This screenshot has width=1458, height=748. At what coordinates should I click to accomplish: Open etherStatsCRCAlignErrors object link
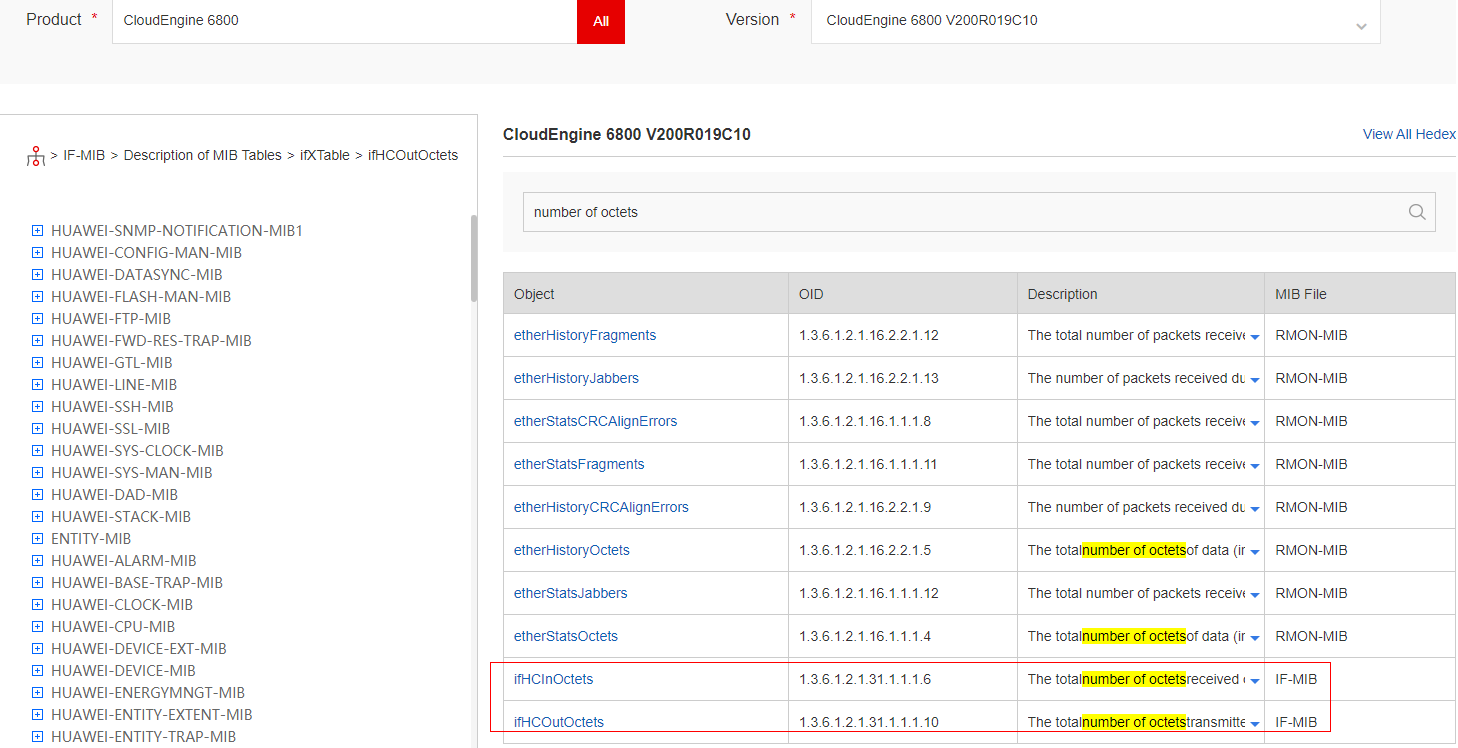(595, 421)
